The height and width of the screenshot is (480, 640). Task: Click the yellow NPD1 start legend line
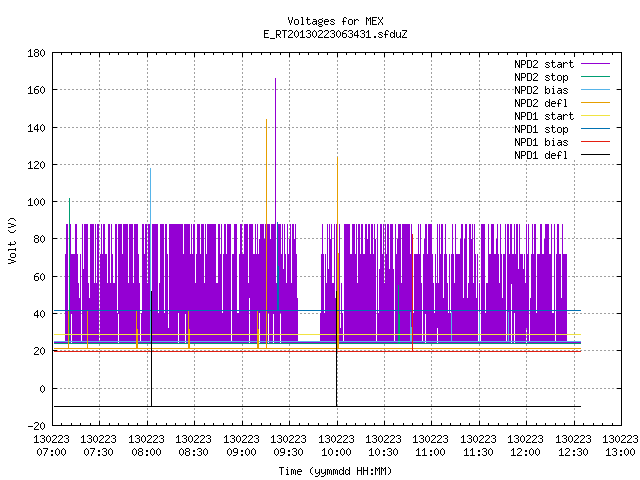click(595, 116)
